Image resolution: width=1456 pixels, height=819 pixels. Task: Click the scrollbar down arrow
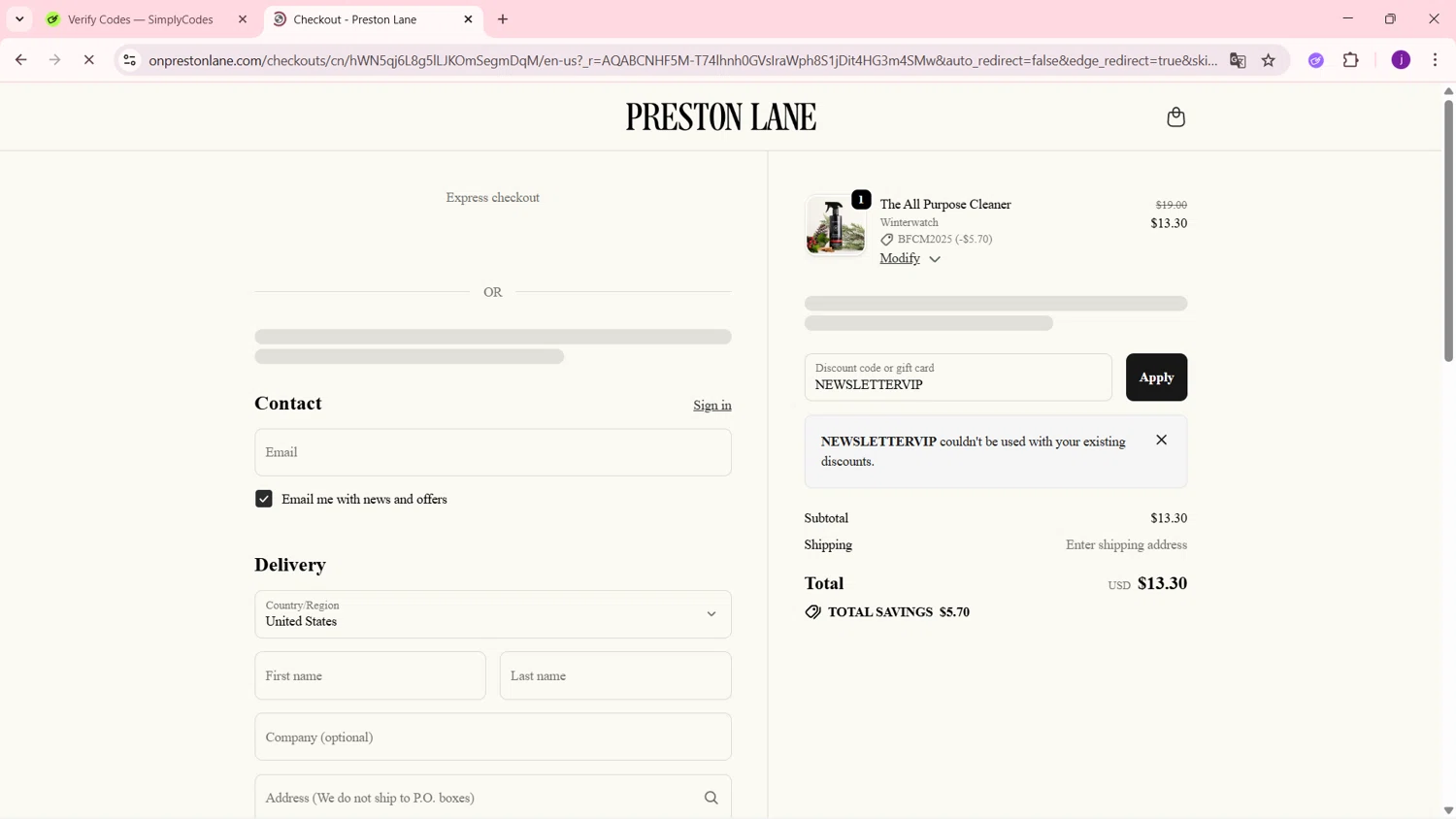(1448, 810)
